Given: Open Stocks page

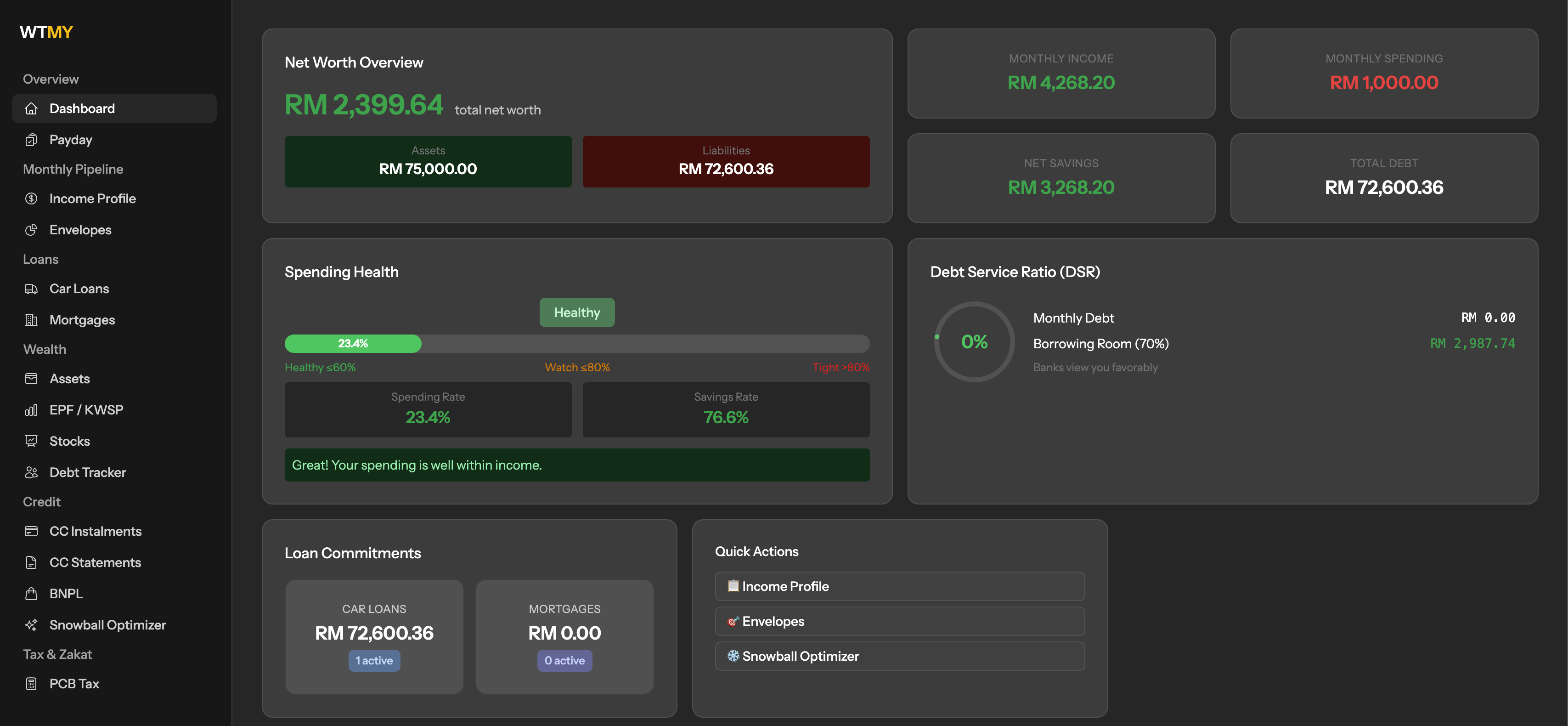Looking at the screenshot, I should pyautogui.click(x=114, y=441).
